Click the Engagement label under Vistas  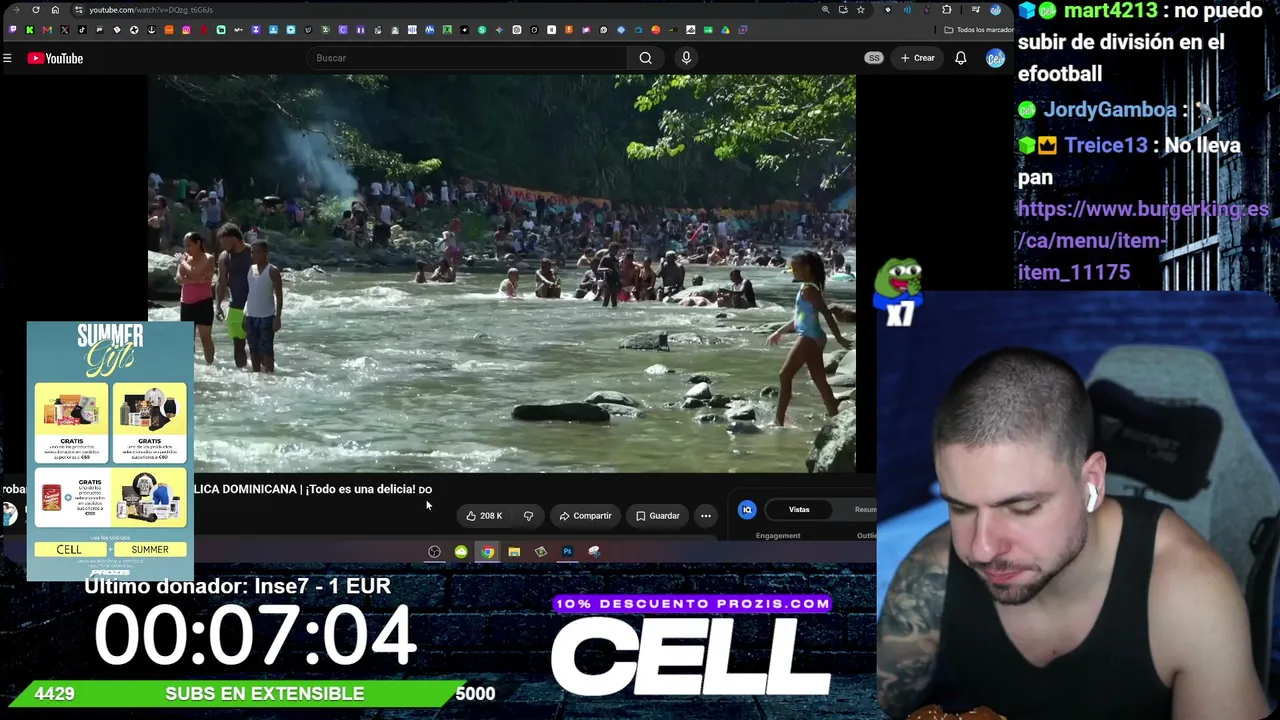pyautogui.click(x=778, y=536)
